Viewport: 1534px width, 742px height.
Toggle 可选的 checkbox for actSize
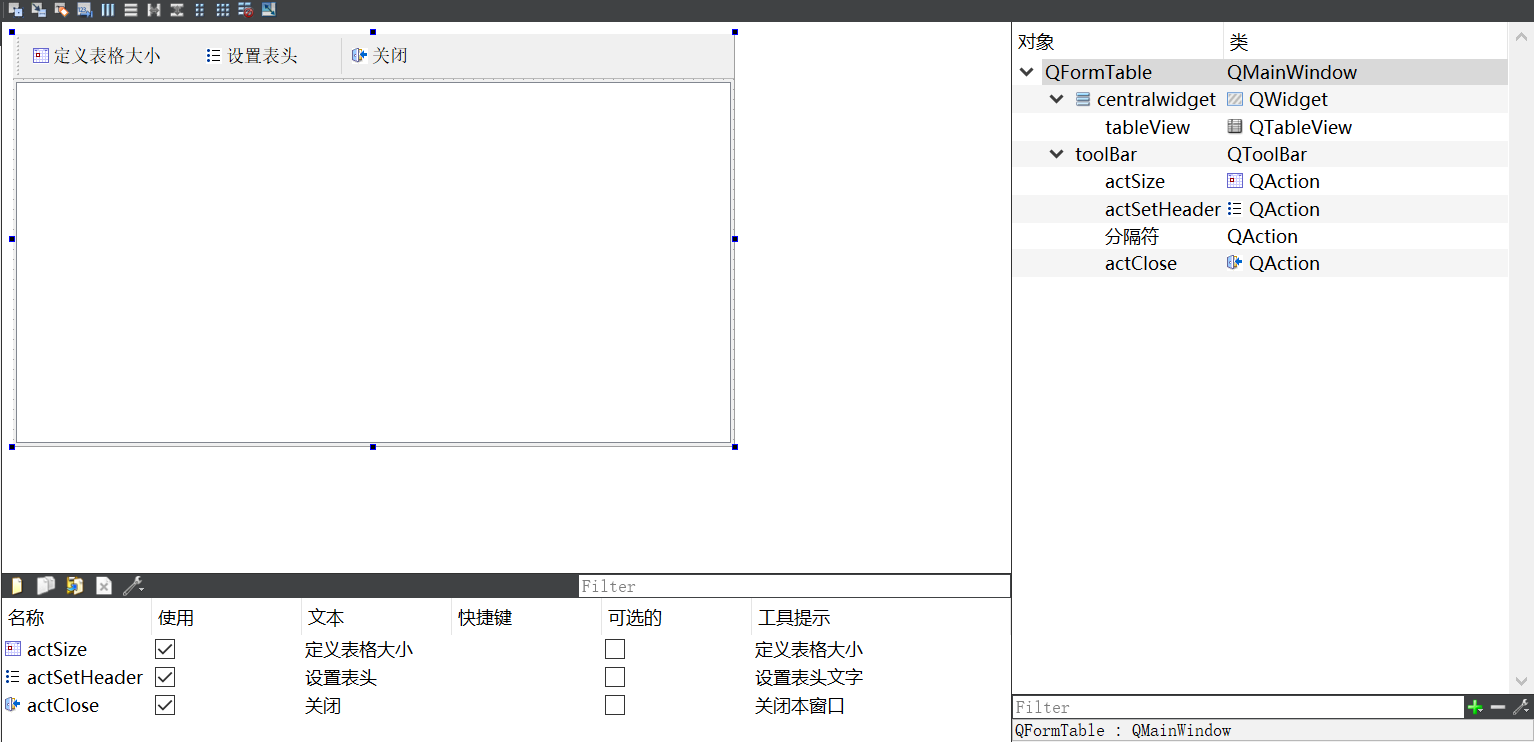point(615,649)
